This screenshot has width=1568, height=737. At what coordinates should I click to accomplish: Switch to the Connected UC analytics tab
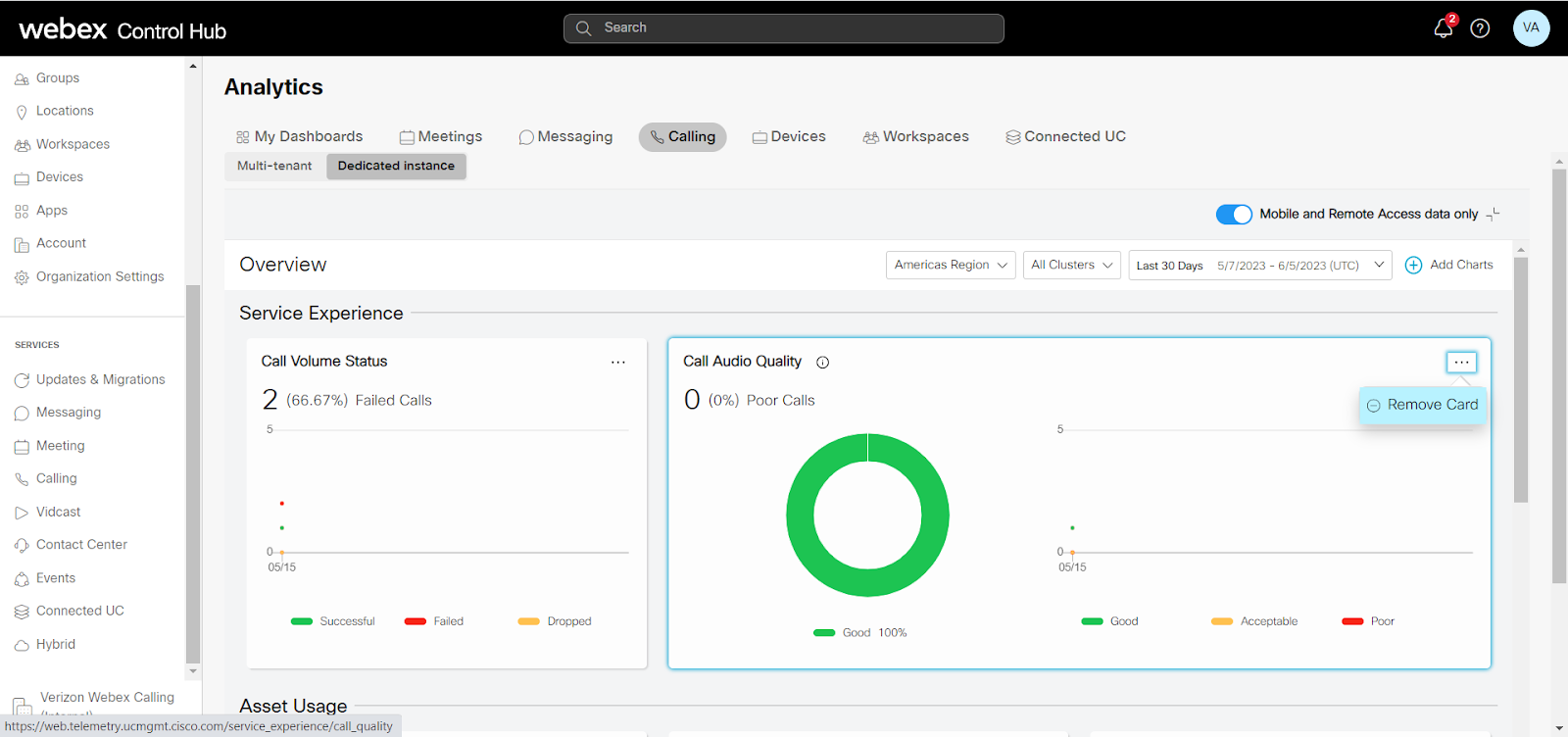click(1066, 137)
